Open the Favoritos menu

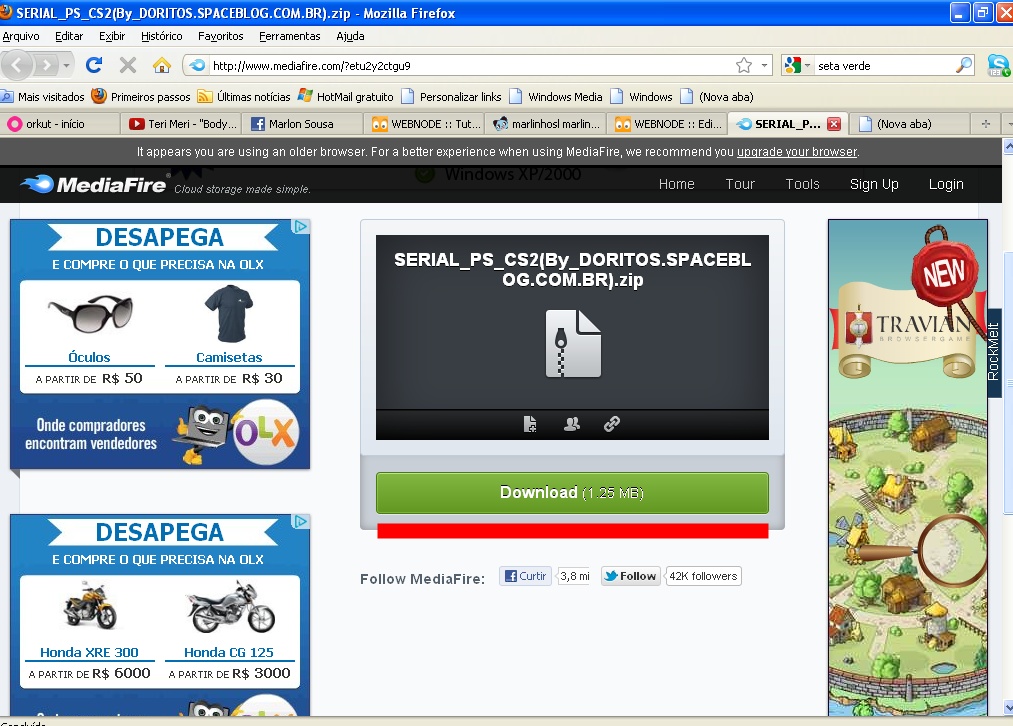(220, 36)
